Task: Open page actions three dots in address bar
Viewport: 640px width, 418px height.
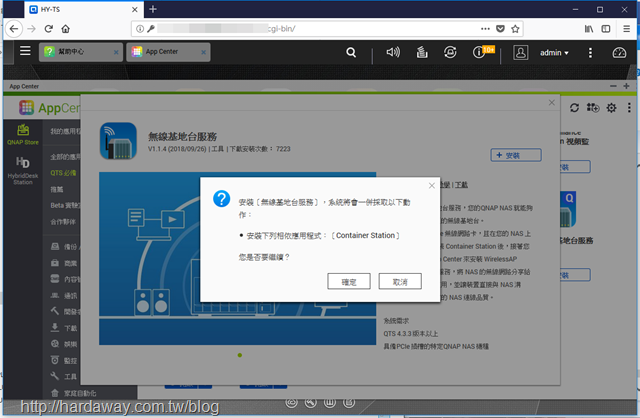Action: (485, 29)
